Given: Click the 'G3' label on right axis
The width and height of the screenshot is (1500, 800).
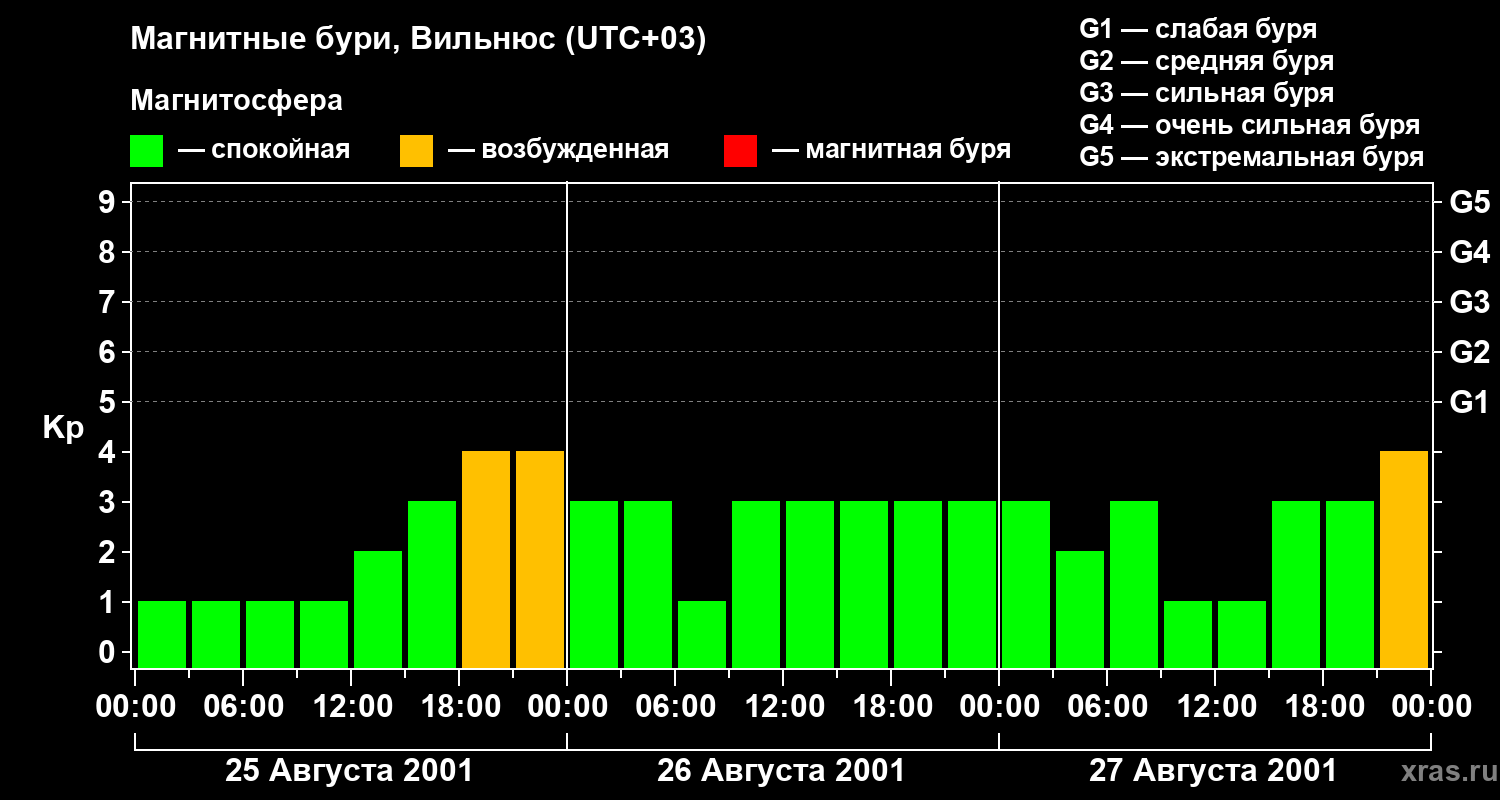Looking at the screenshot, I should 1469,302.
